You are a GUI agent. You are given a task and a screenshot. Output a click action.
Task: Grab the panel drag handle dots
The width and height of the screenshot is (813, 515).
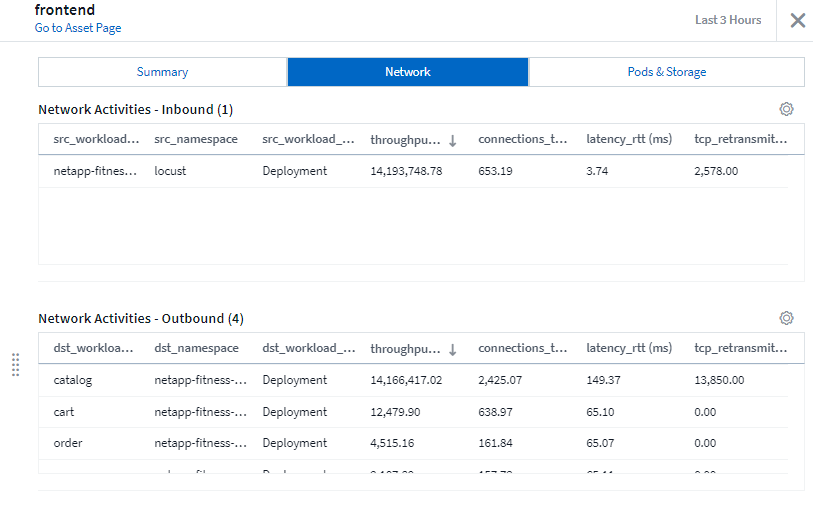pos(15,365)
